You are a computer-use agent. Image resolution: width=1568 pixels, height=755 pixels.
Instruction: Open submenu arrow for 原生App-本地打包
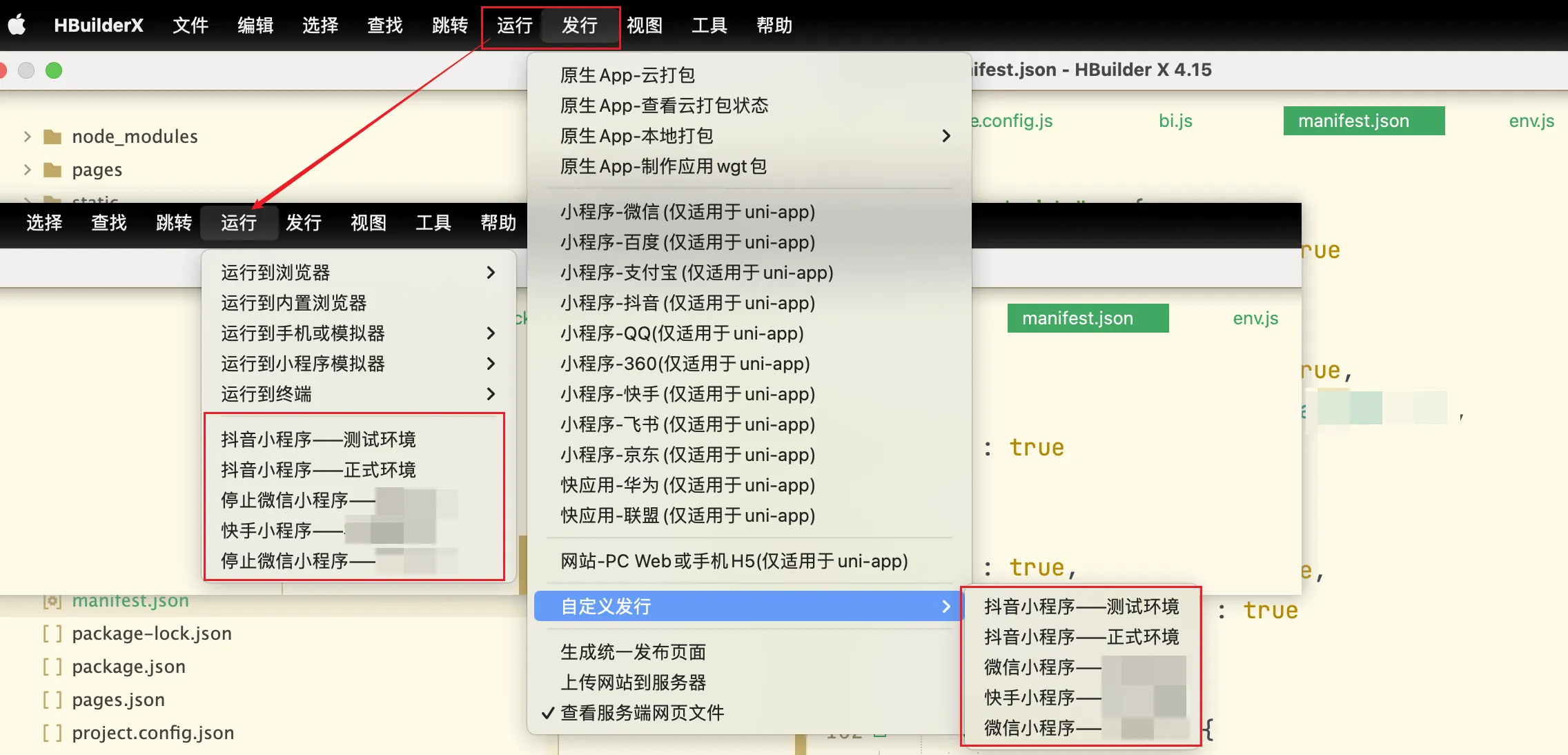(x=946, y=136)
